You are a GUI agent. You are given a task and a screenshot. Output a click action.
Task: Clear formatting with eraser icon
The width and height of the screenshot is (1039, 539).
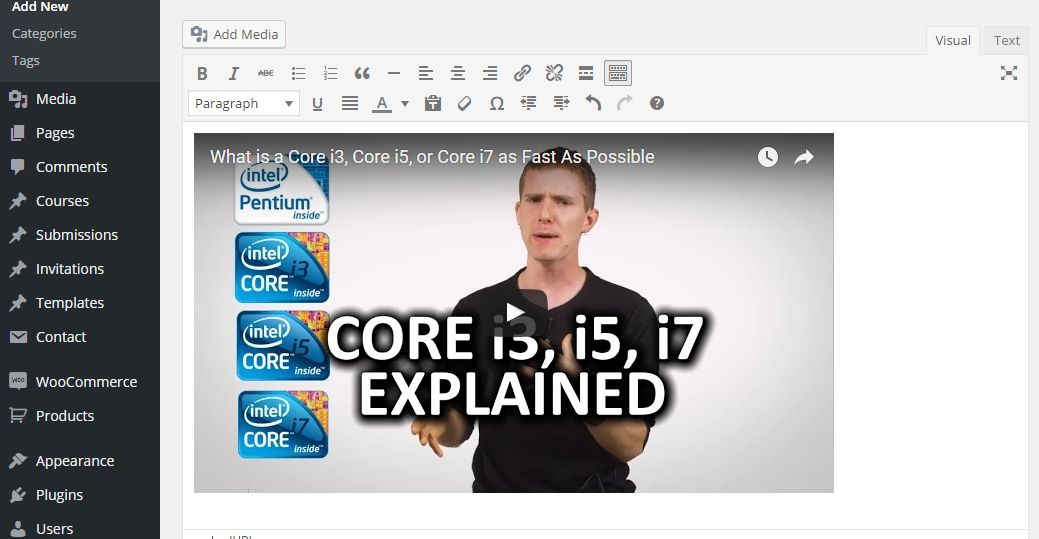pos(465,103)
